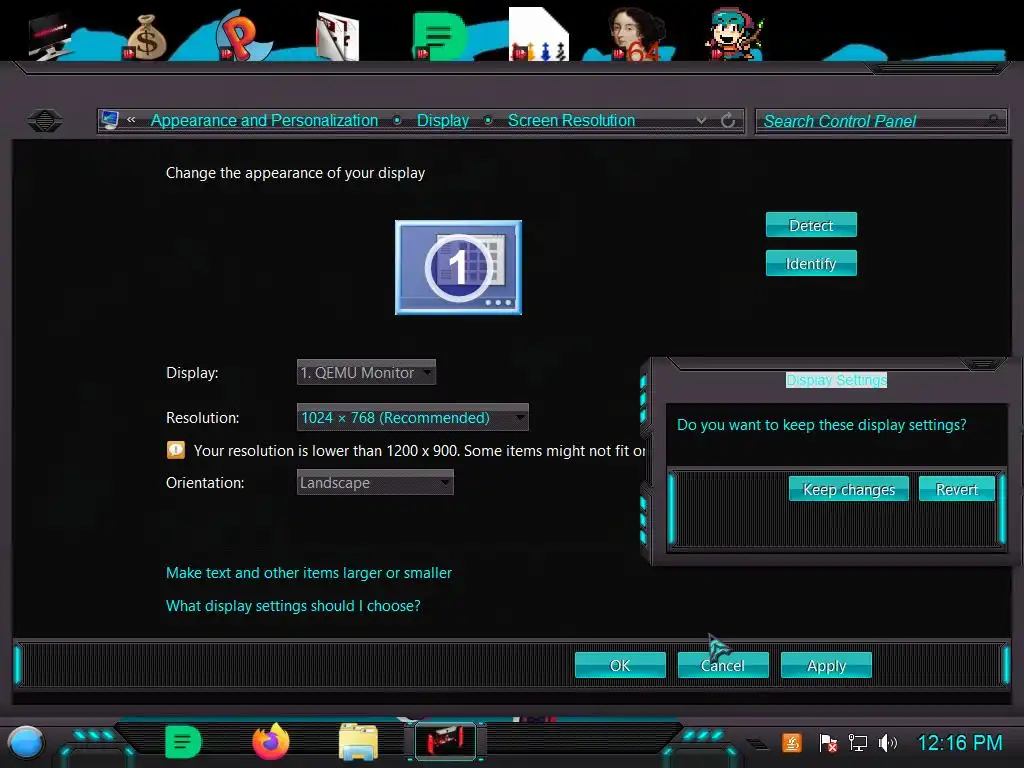Screen dimensions: 1024x768
Task: Open the green chat app in taskbar
Action: (183, 743)
